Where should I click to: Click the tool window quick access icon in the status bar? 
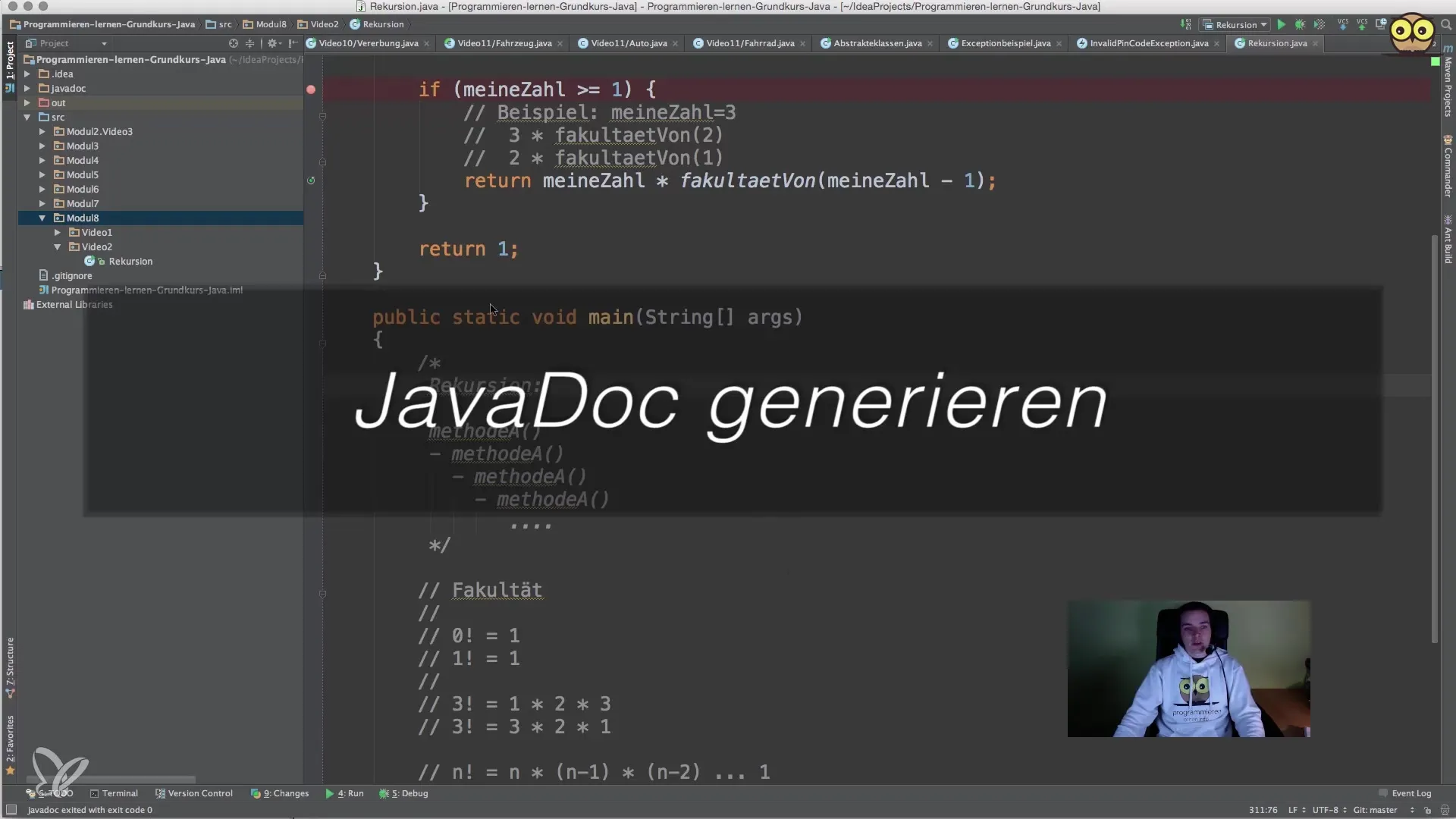point(11,810)
